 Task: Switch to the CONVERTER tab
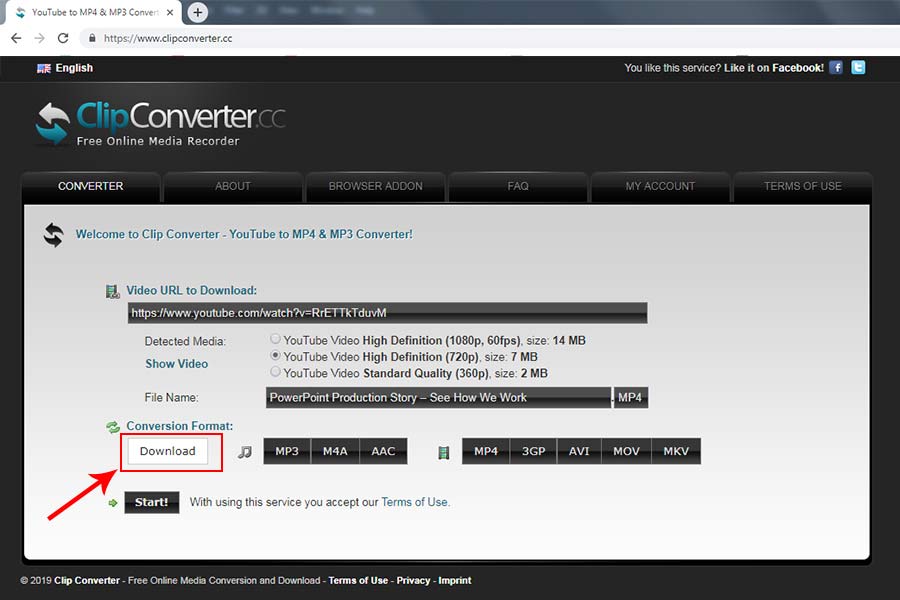point(91,186)
